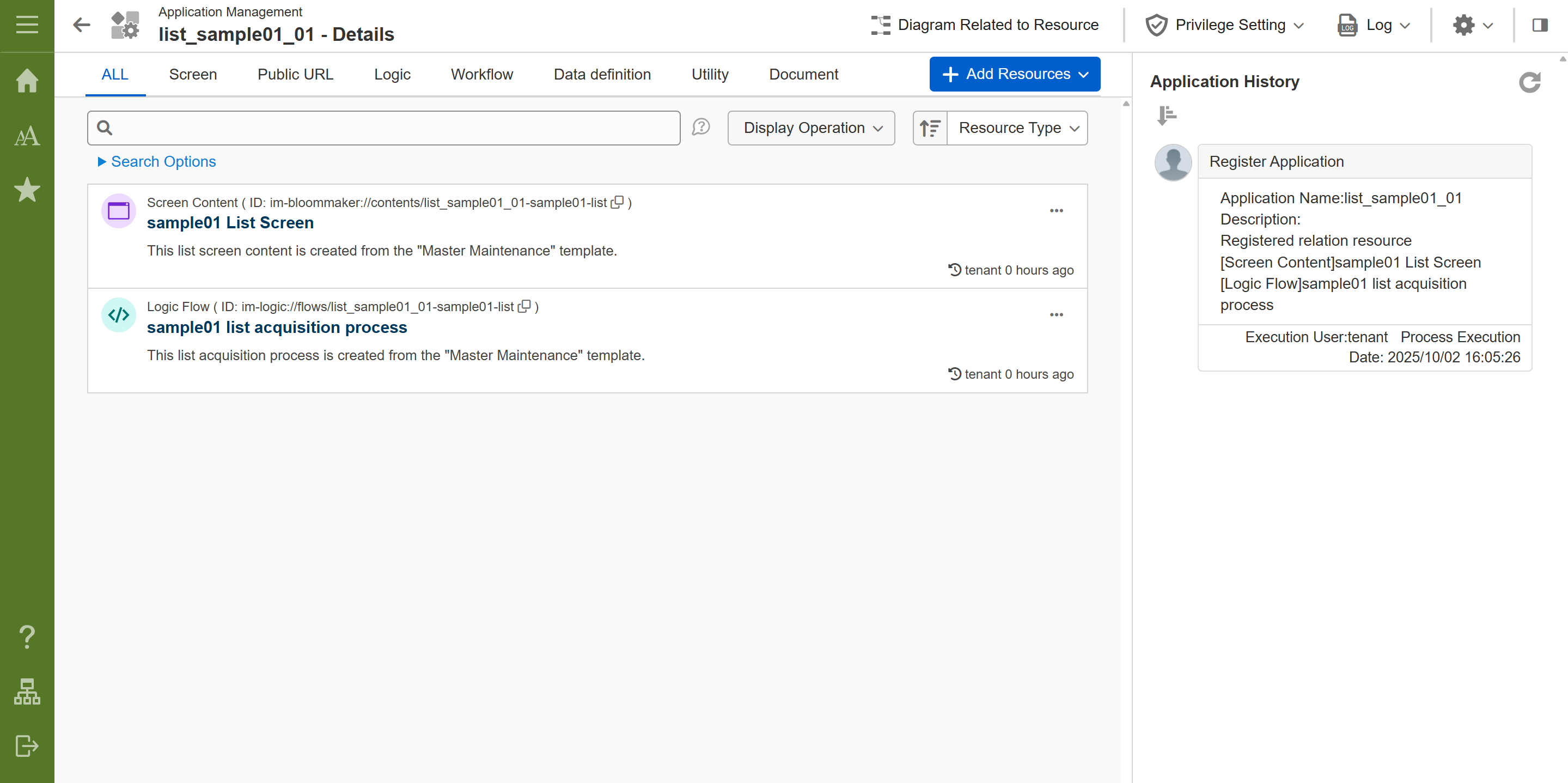Refresh the Application History panel
1568x783 pixels.
tap(1528, 82)
